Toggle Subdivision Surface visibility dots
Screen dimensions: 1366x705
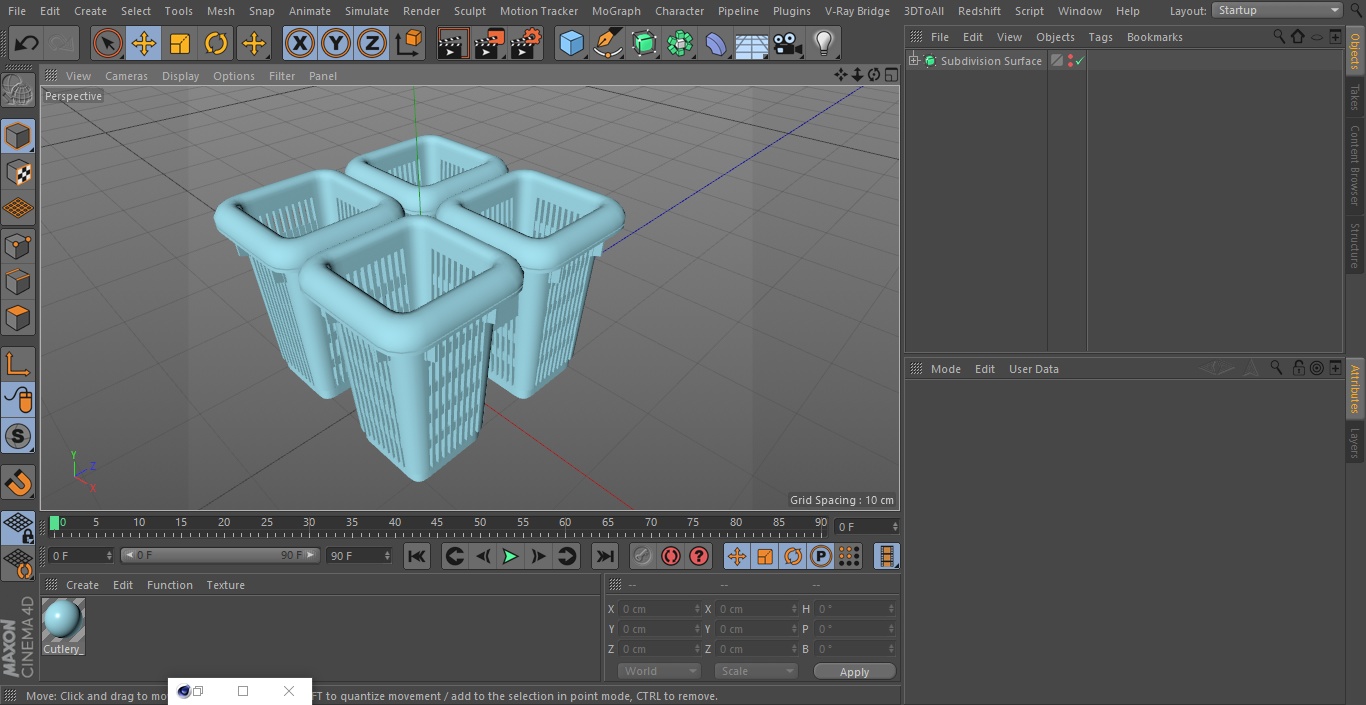click(1070, 61)
